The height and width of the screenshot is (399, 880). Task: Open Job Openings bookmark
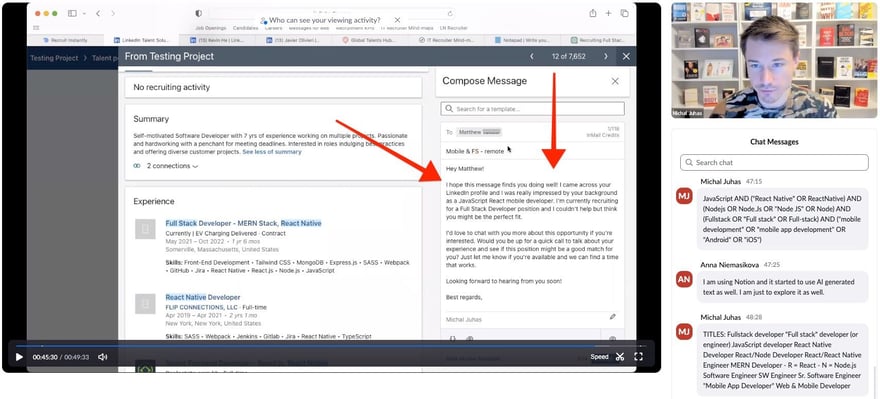210,28
